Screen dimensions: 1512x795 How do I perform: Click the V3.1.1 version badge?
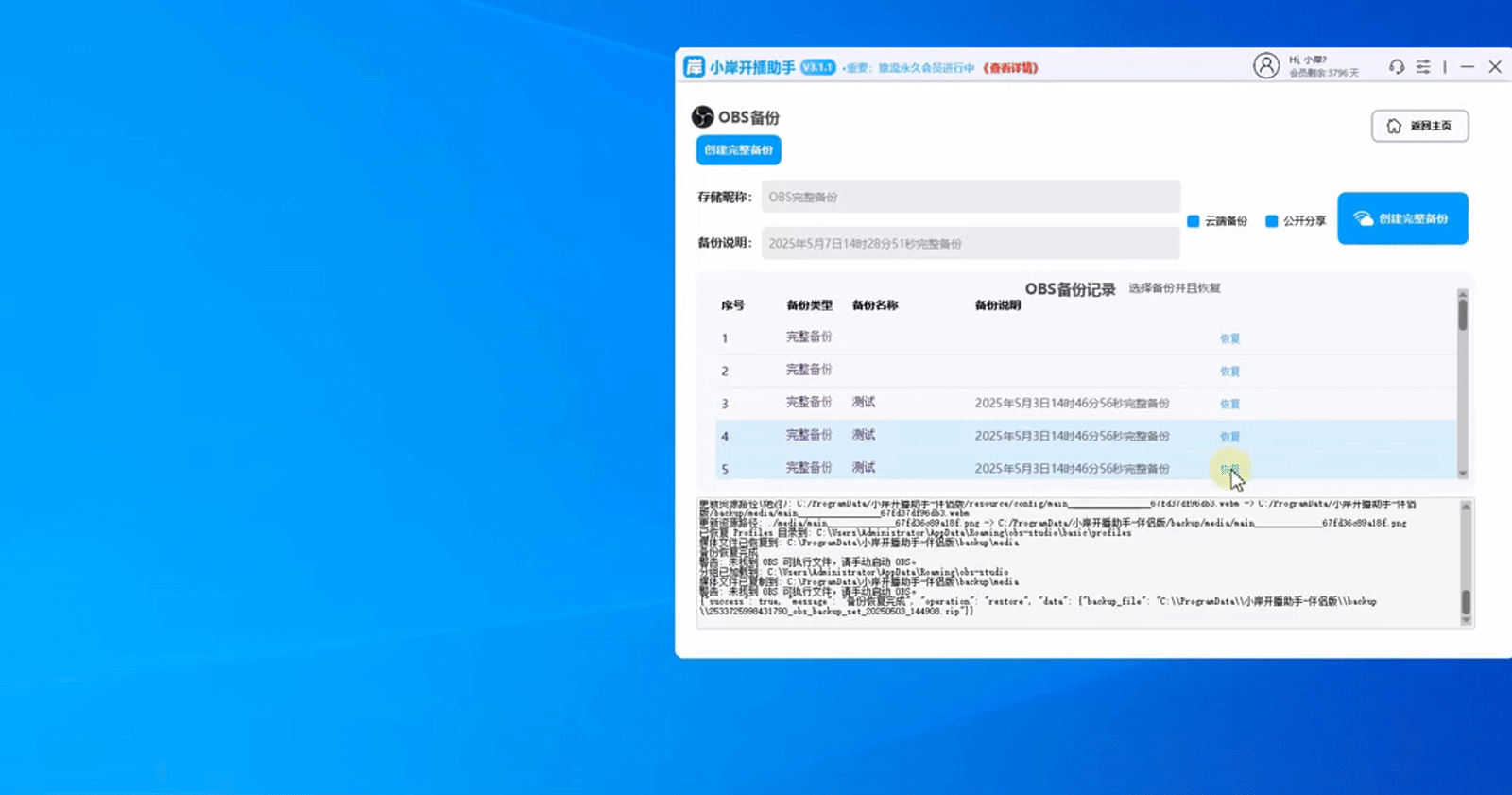[817, 67]
